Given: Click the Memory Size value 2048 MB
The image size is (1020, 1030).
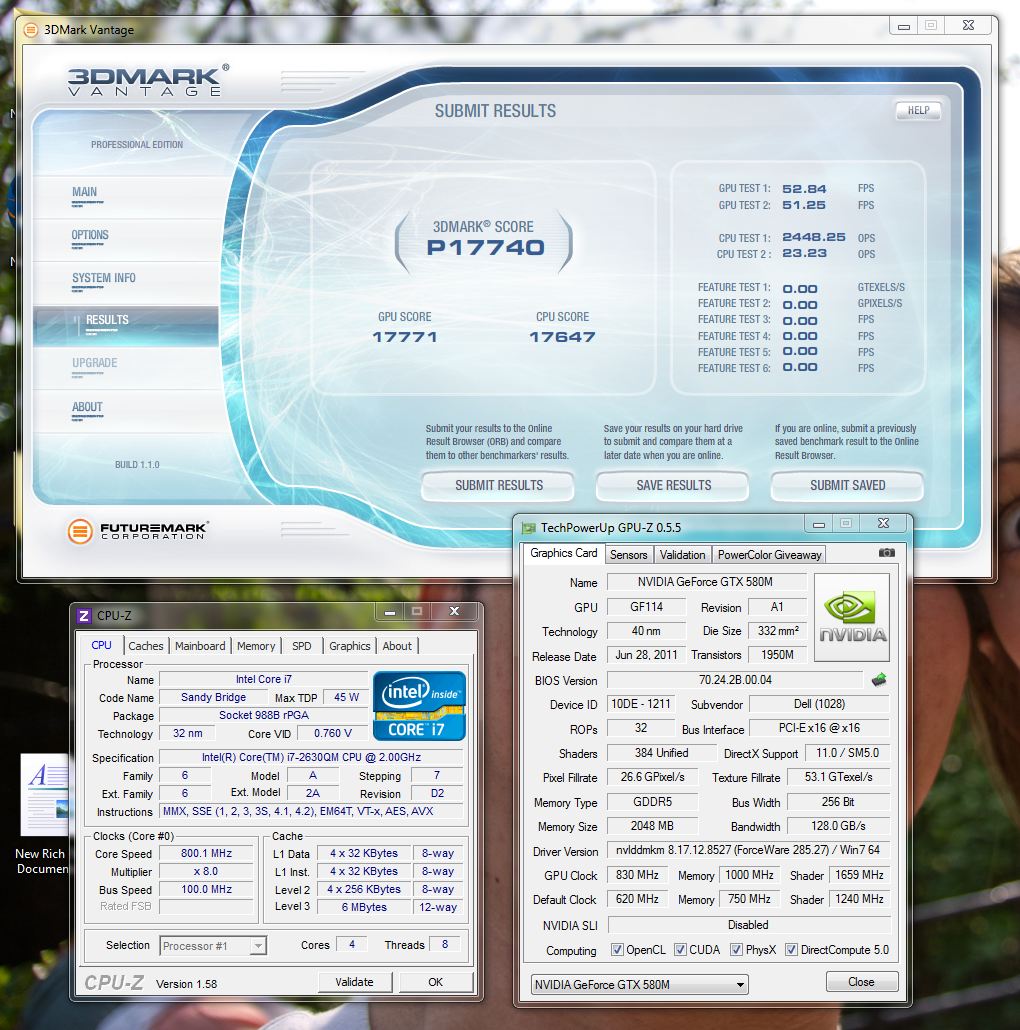Looking at the screenshot, I should 652,826.
